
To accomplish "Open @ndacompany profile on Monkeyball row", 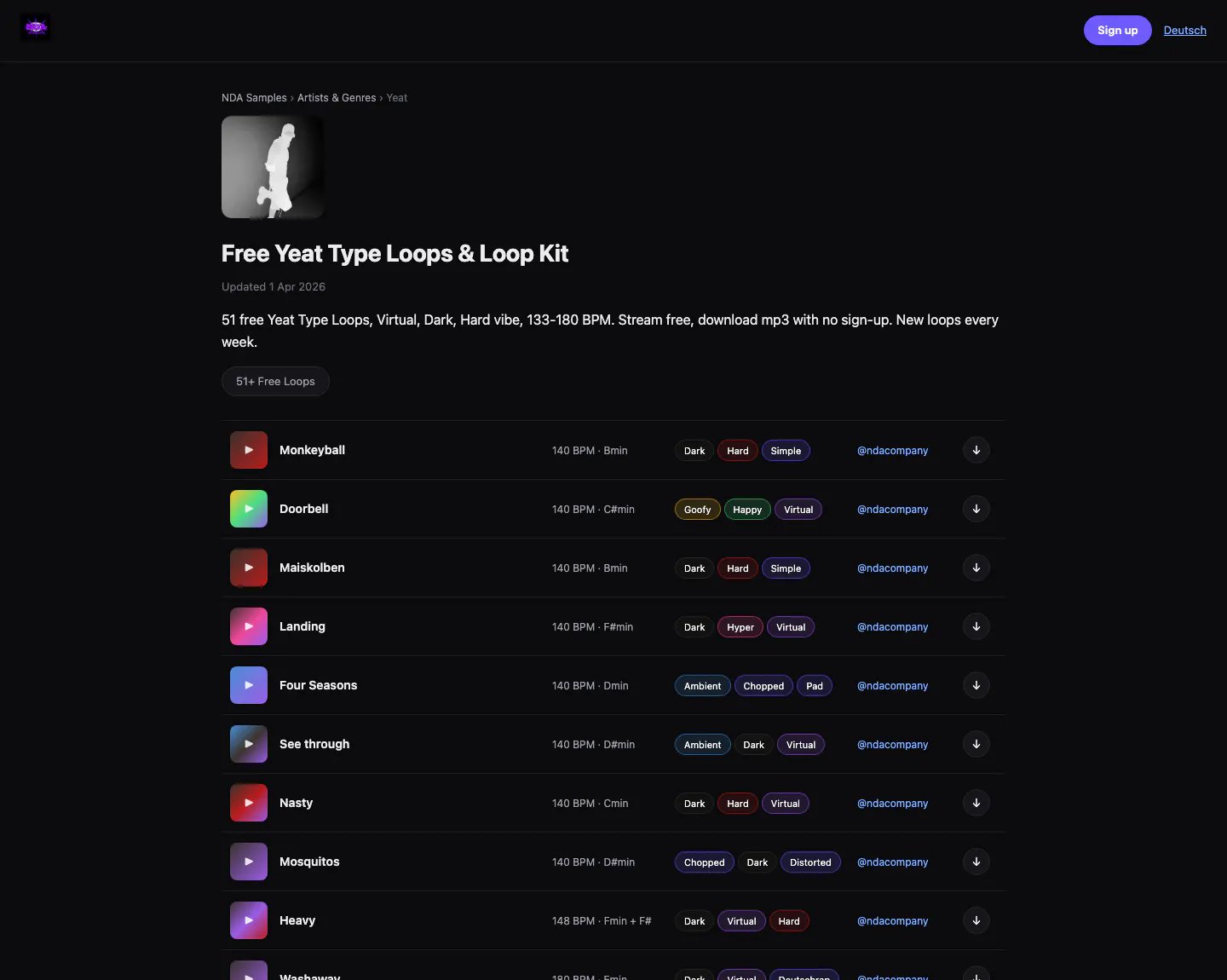I will pos(892,451).
